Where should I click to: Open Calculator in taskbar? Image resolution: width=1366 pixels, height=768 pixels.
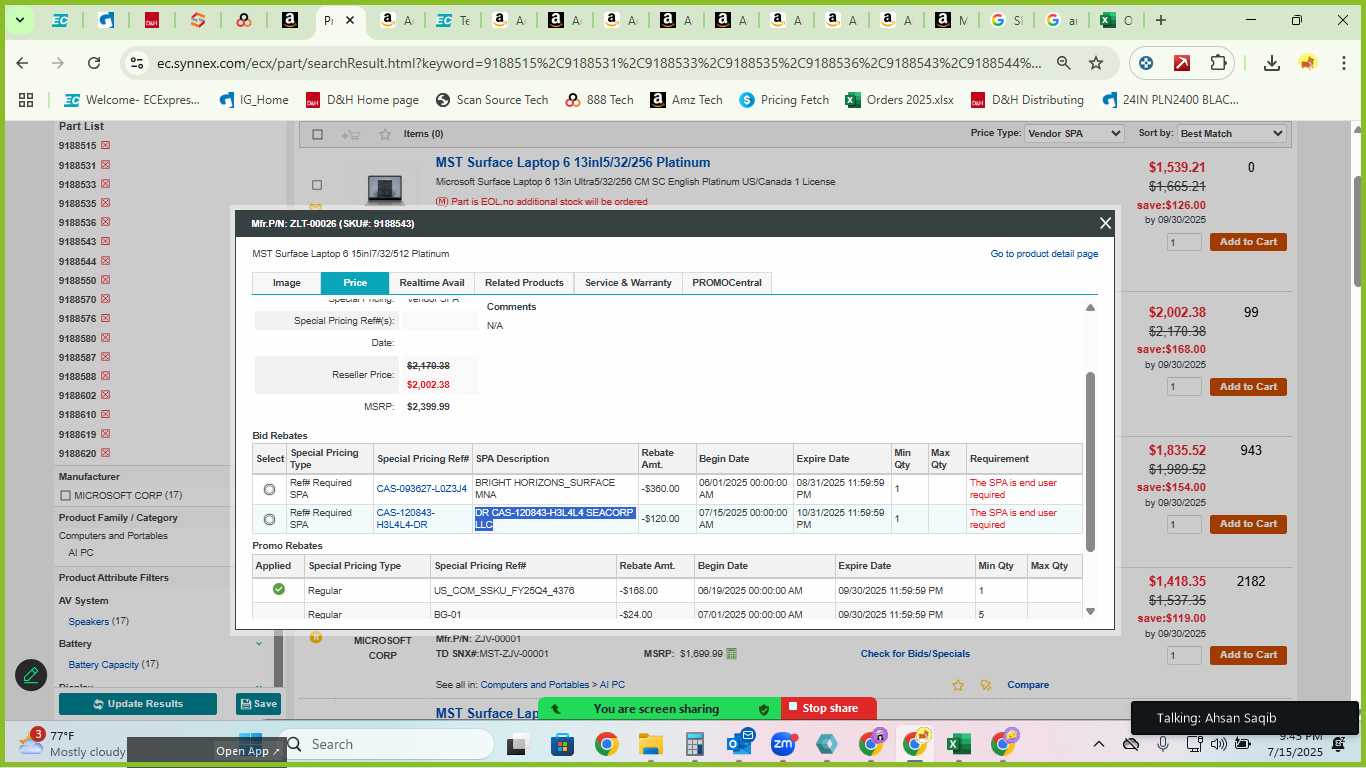(x=695, y=744)
